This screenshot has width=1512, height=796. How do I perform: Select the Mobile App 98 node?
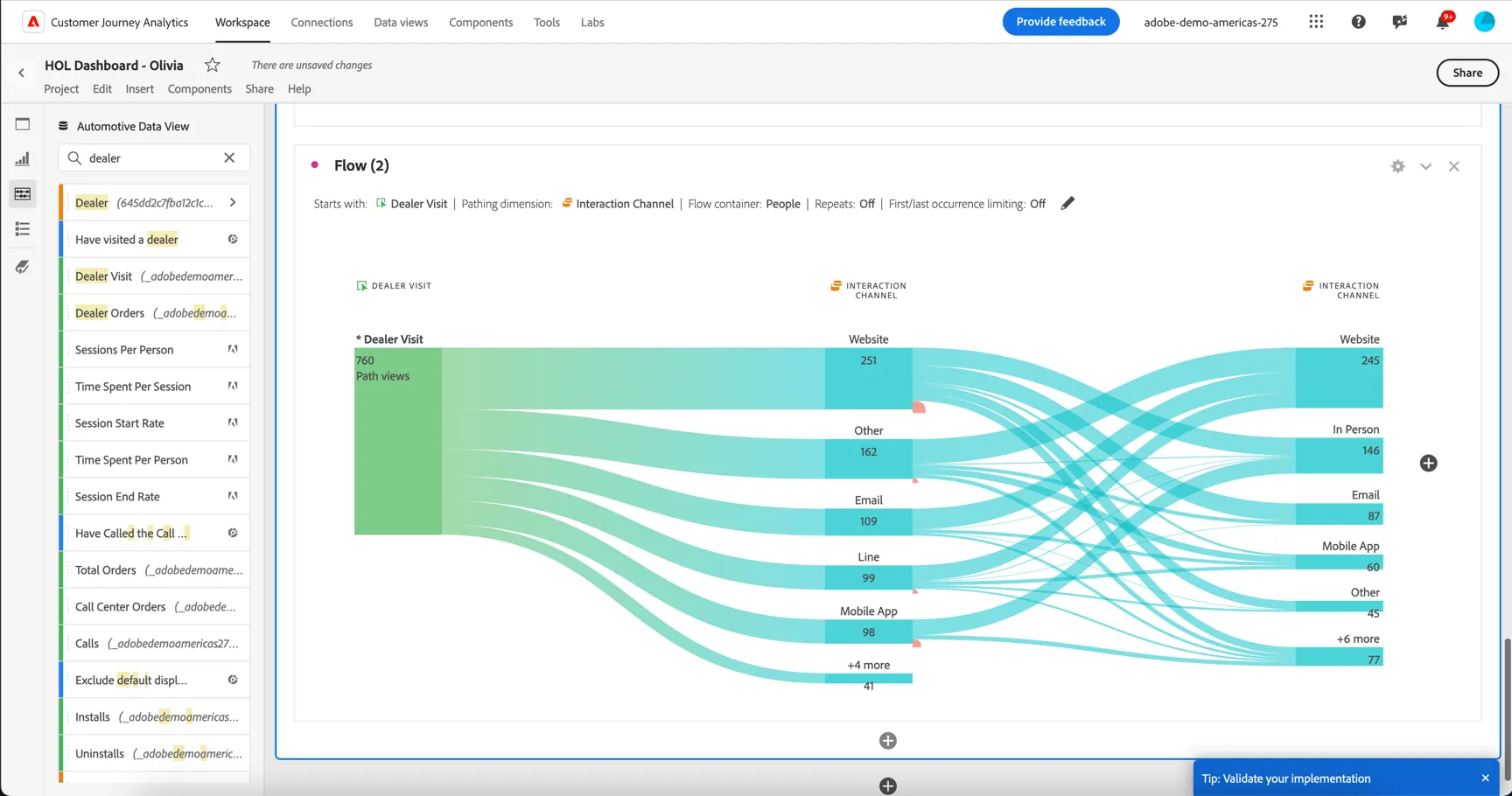click(868, 632)
